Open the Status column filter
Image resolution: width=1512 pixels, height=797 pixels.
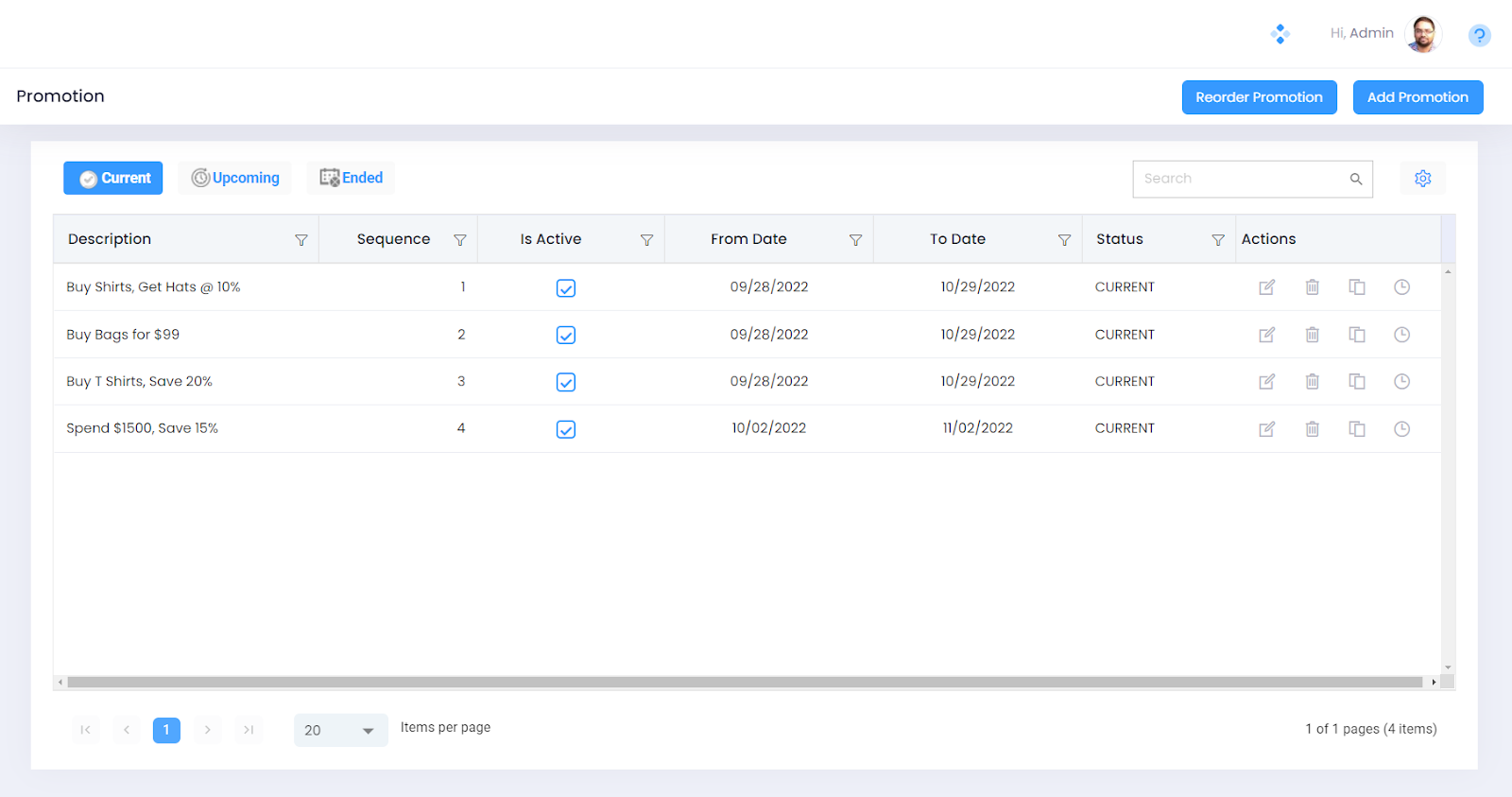[x=1218, y=240]
